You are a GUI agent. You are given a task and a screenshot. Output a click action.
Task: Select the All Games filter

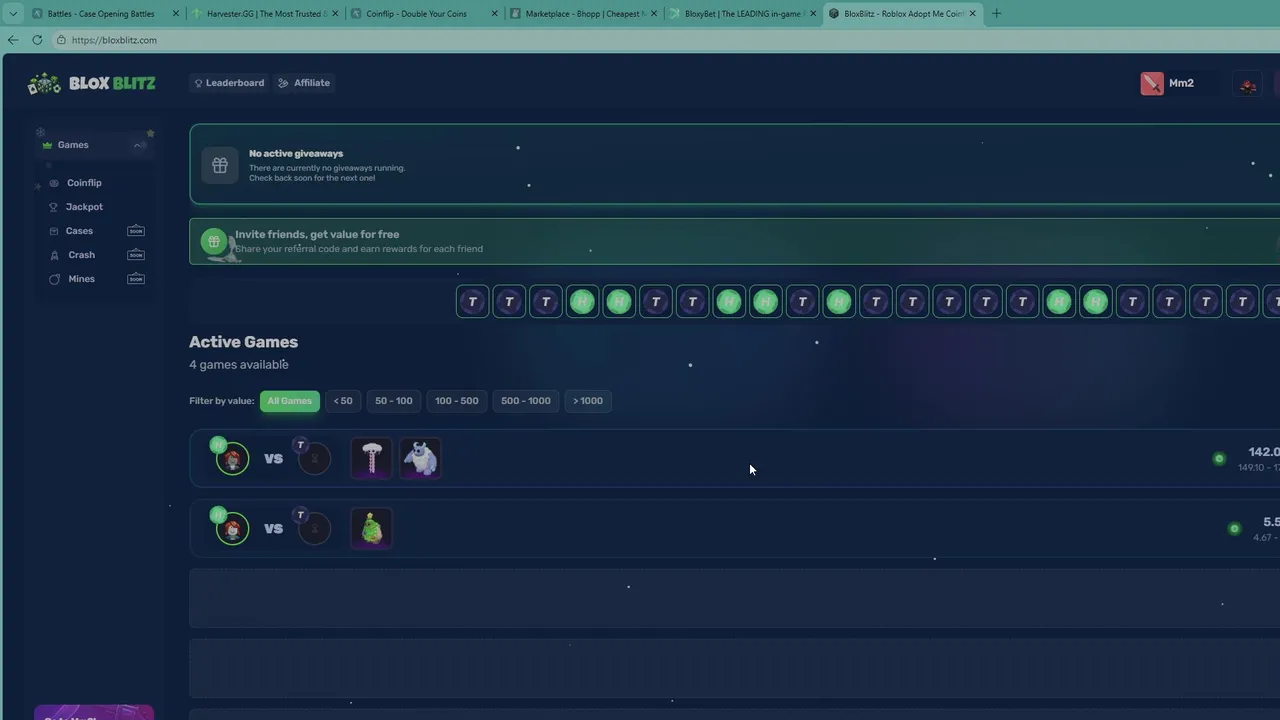pos(290,401)
